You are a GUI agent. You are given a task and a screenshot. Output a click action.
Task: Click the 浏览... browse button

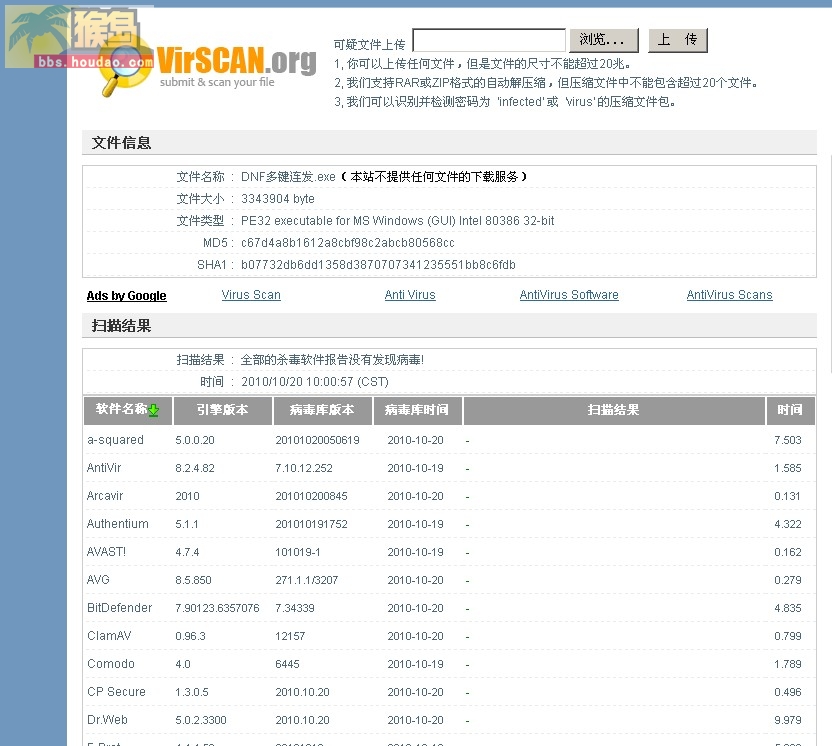point(604,40)
